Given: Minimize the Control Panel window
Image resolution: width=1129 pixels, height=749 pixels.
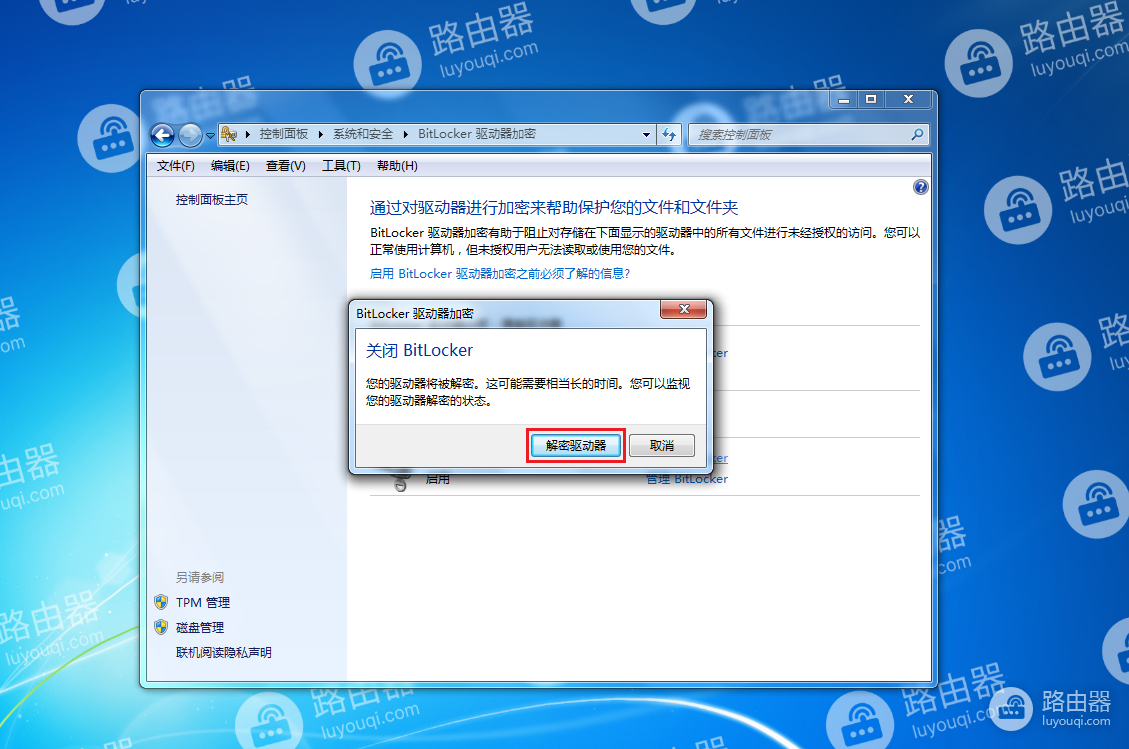Looking at the screenshot, I should 844,99.
